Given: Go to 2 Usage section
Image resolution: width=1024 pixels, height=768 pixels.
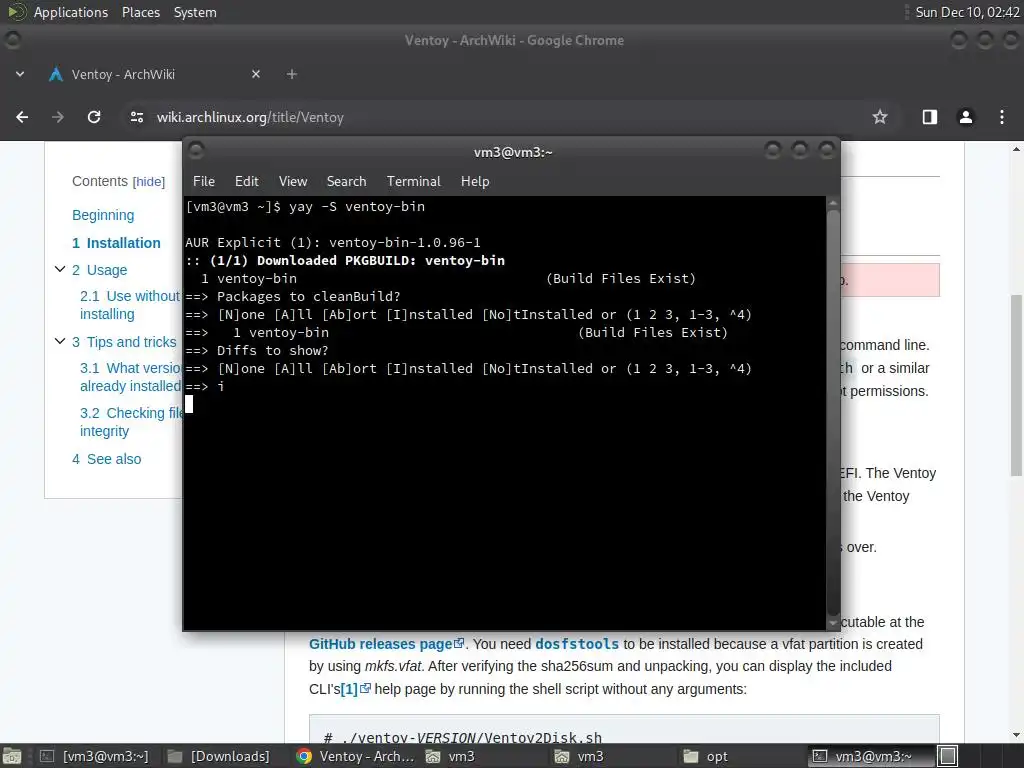Looking at the screenshot, I should (x=99, y=270).
